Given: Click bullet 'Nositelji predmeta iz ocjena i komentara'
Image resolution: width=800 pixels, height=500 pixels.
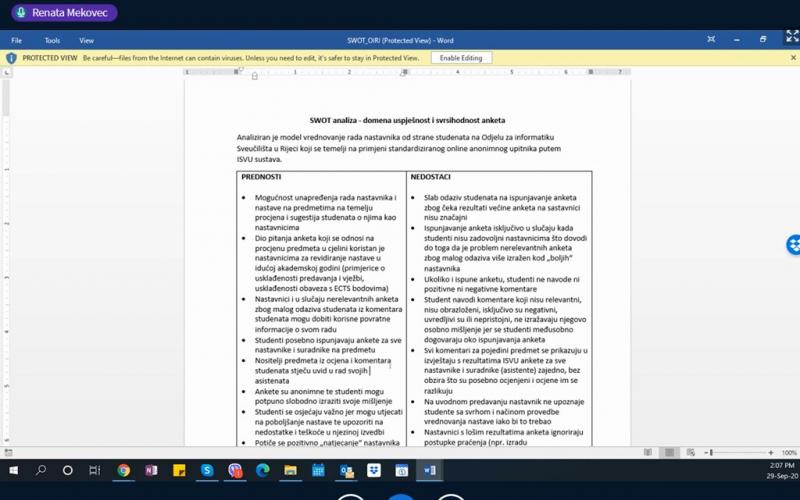Looking at the screenshot, I should point(323,370).
